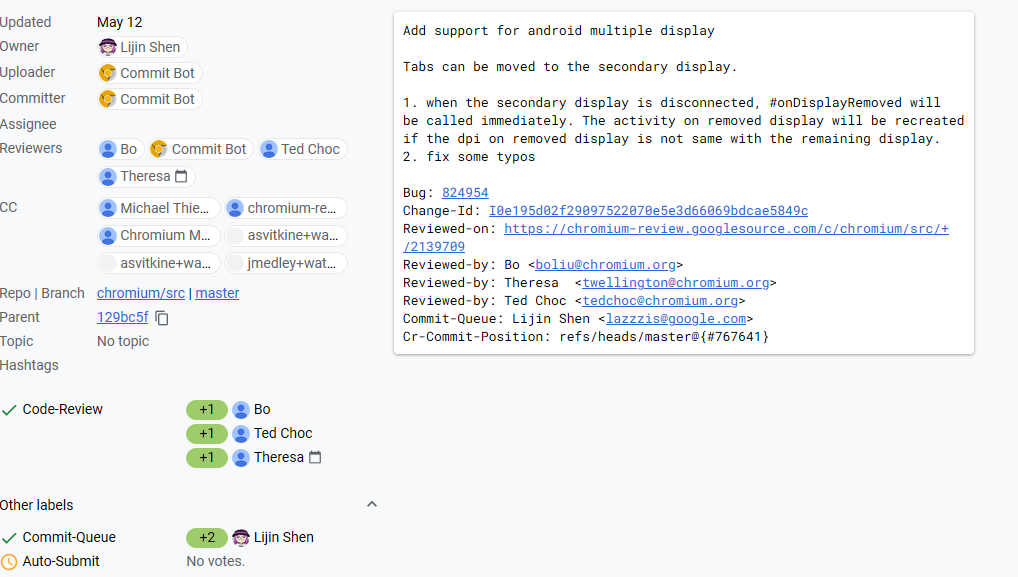Open the chromium/src repo link
The height and width of the screenshot is (577, 1018).
point(141,293)
